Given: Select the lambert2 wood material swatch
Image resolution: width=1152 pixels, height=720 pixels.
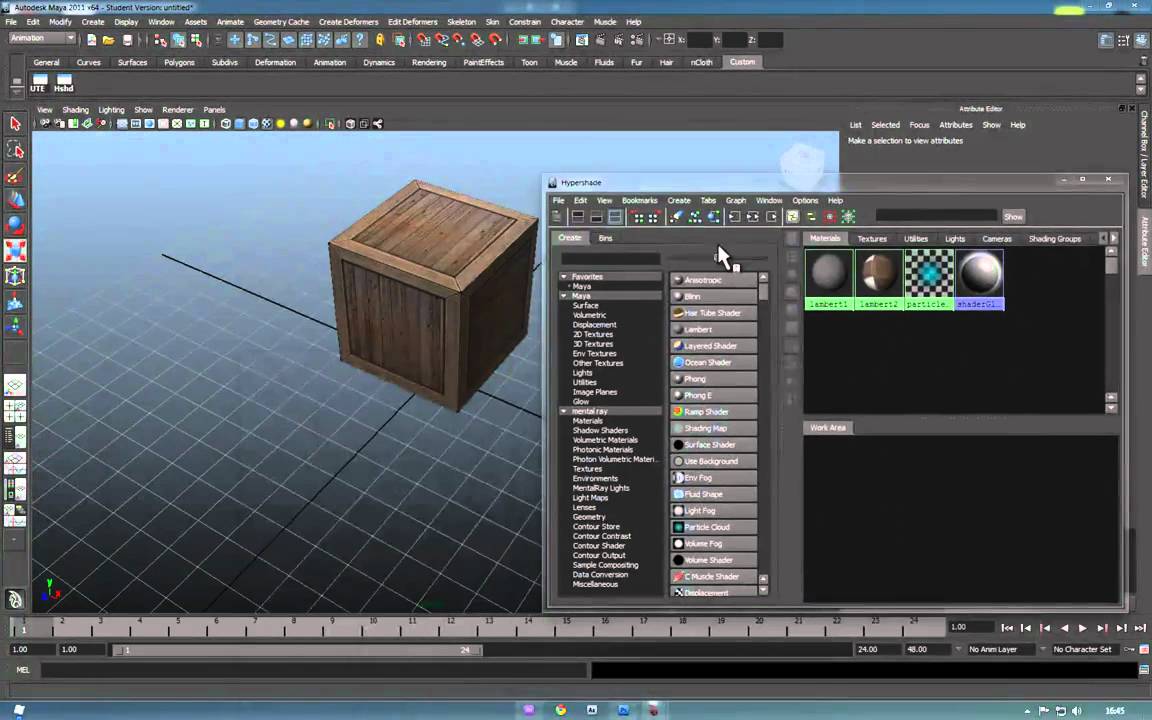Looking at the screenshot, I should (879, 279).
